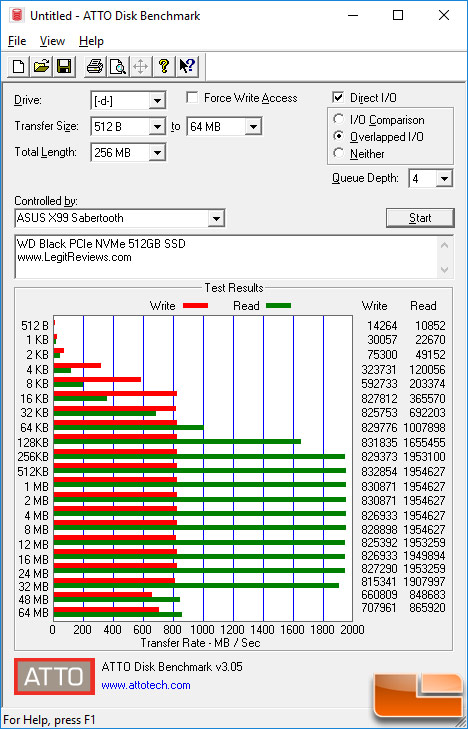
Task: Click the description box scroll down arrow
Action: pyautogui.click(x=445, y=270)
